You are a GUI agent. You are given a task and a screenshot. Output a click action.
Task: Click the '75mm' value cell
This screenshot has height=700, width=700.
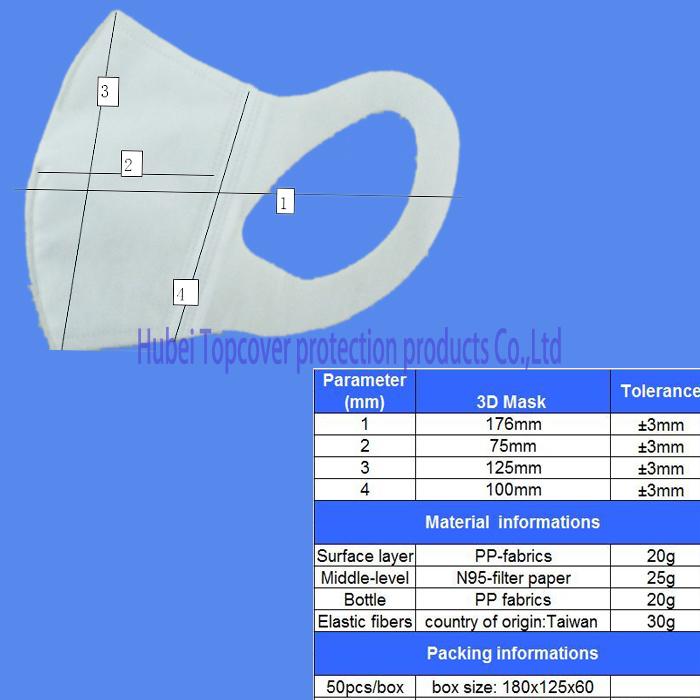click(x=512, y=446)
